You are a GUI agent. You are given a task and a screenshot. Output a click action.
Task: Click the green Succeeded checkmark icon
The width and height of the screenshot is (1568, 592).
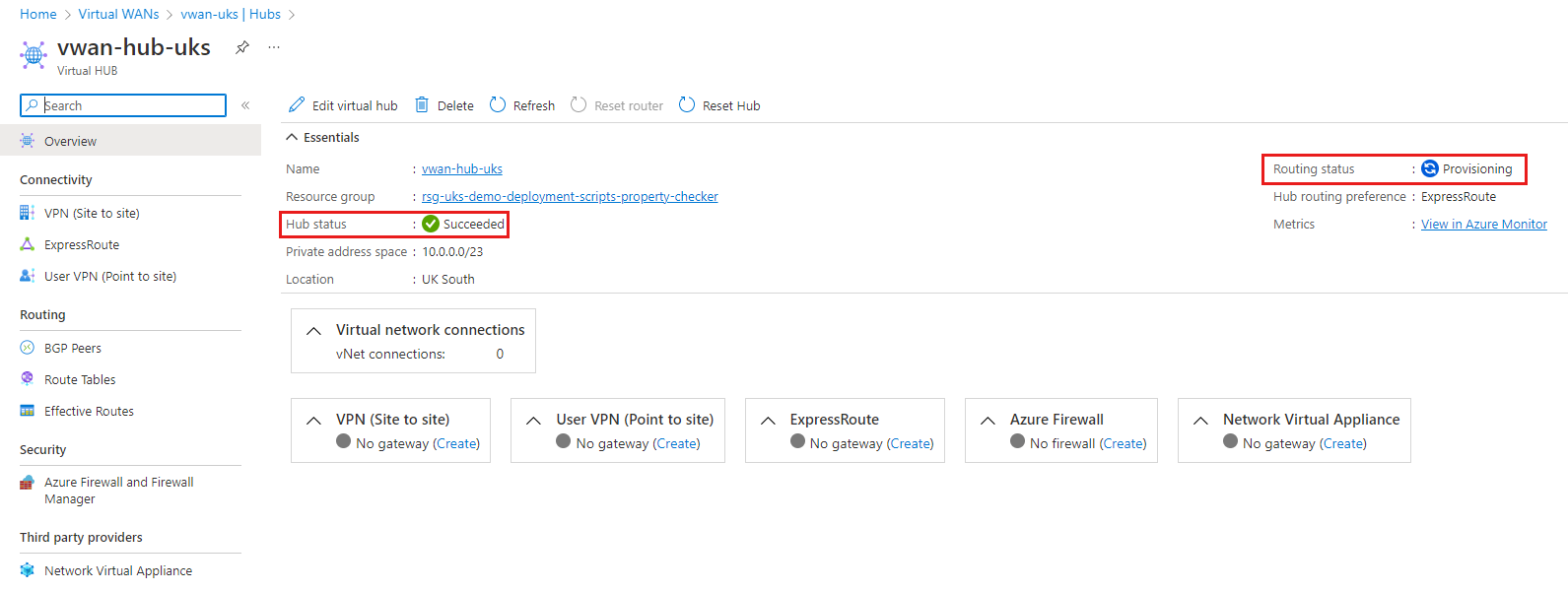[x=431, y=224]
